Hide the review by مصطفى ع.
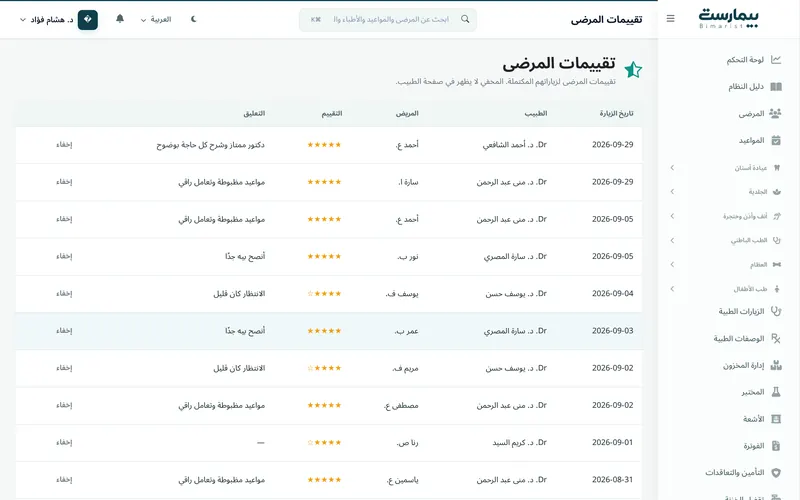Screen dimensions: 800x500 (x=64, y=405)
